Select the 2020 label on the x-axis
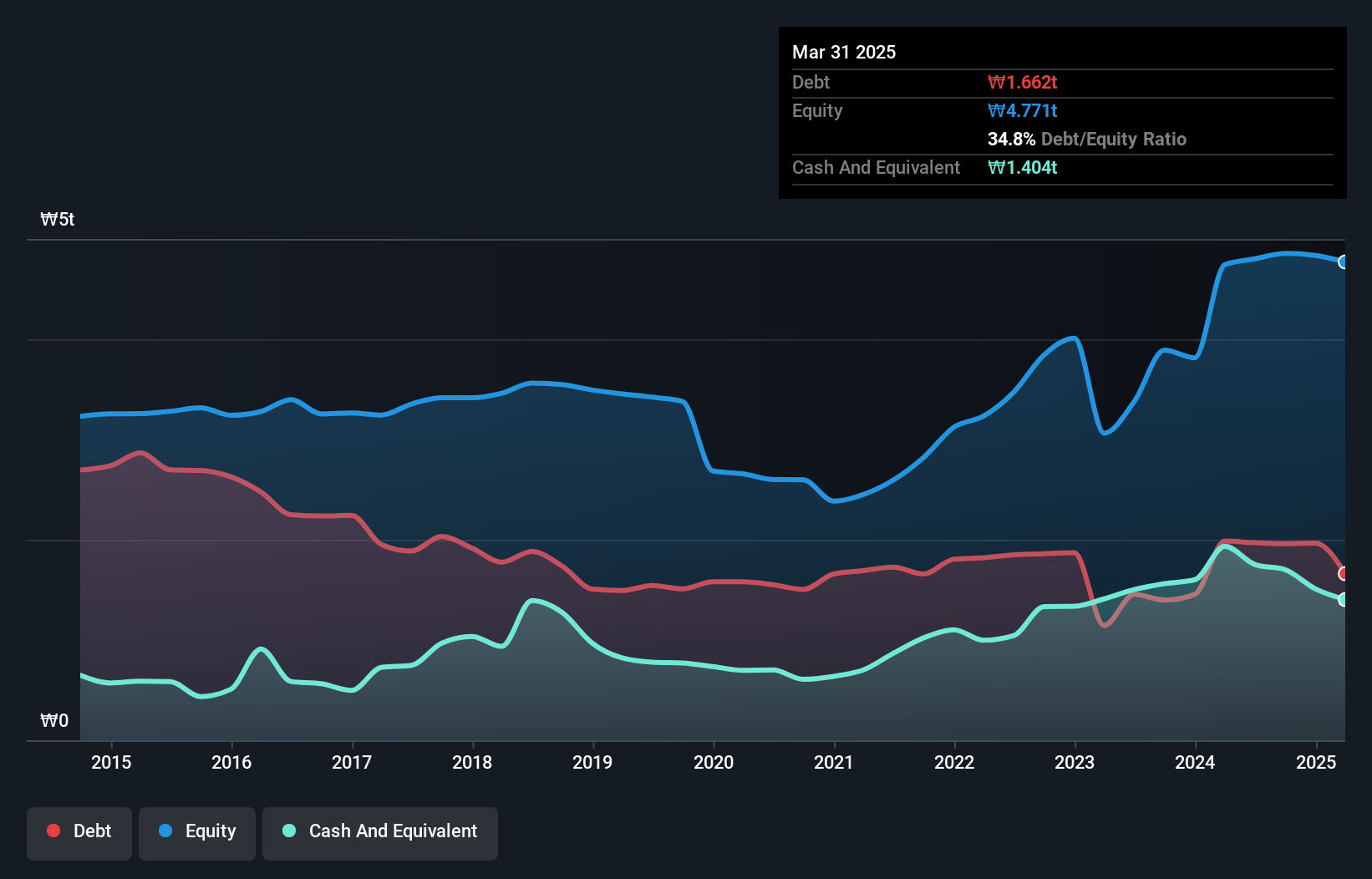 click(714, 763)
